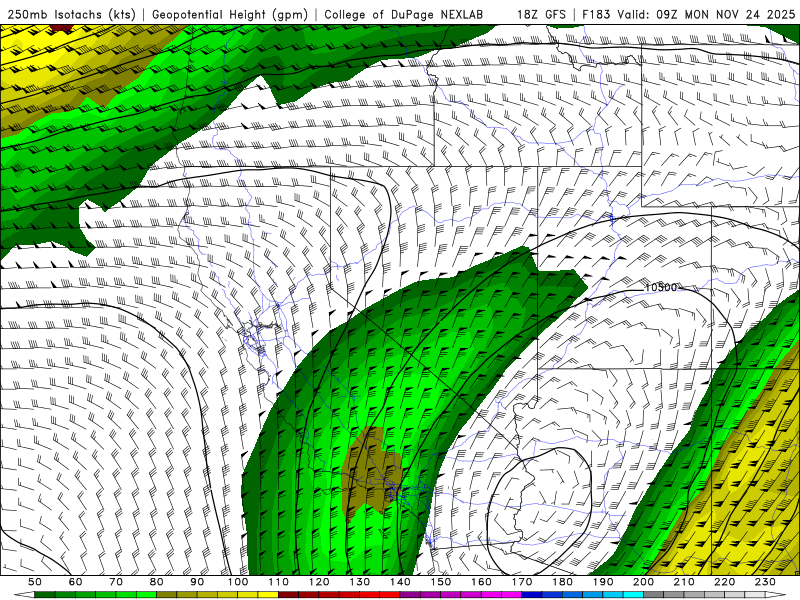Click the "230" value on the color scale
800x600 pixels.
pyautogui.click(x=765, y=582)
